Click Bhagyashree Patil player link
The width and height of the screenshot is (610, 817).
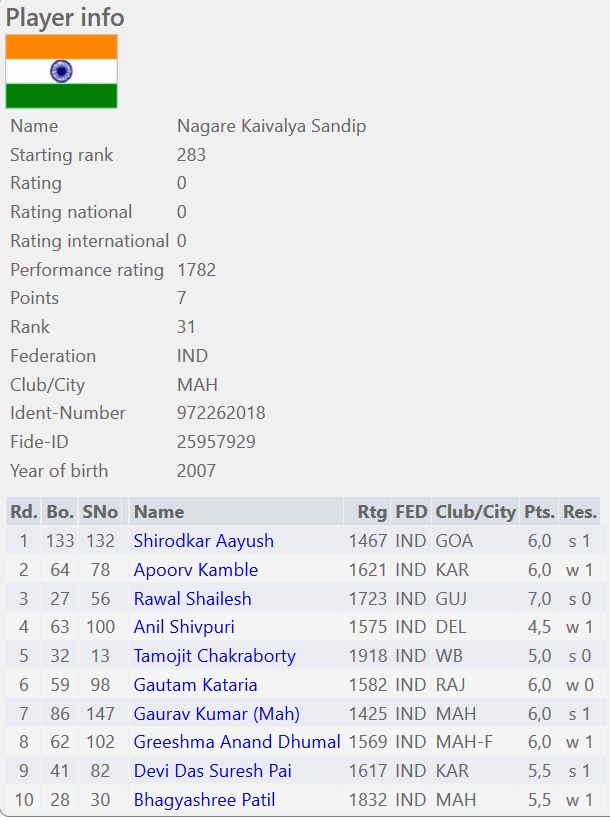[204, 800]
